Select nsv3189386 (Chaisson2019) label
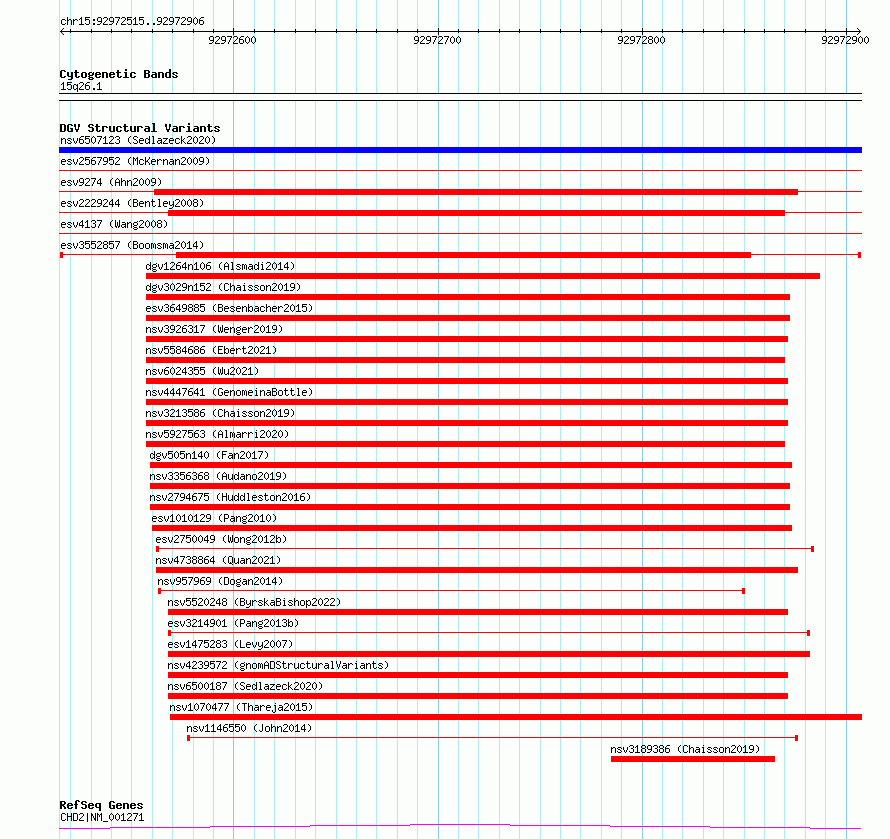The image size is (890, 839). coord(685,749)
